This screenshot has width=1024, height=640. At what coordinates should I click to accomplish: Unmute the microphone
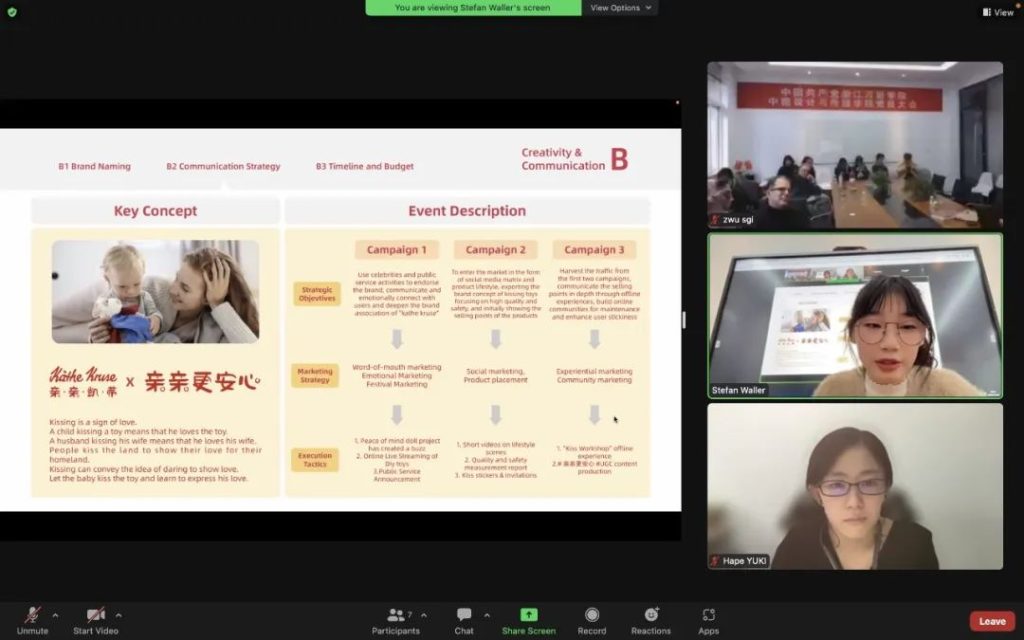(32, 615)
